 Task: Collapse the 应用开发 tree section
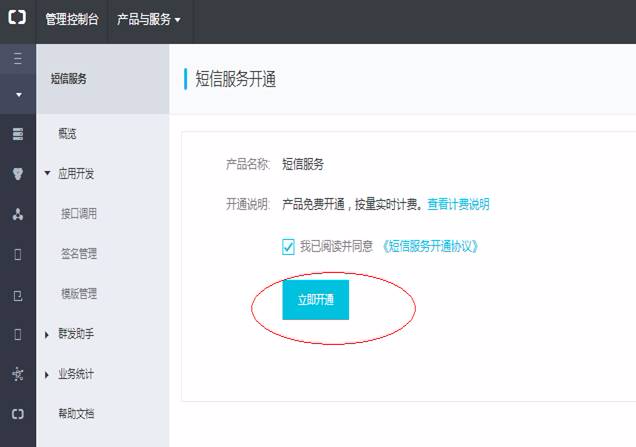47,174
